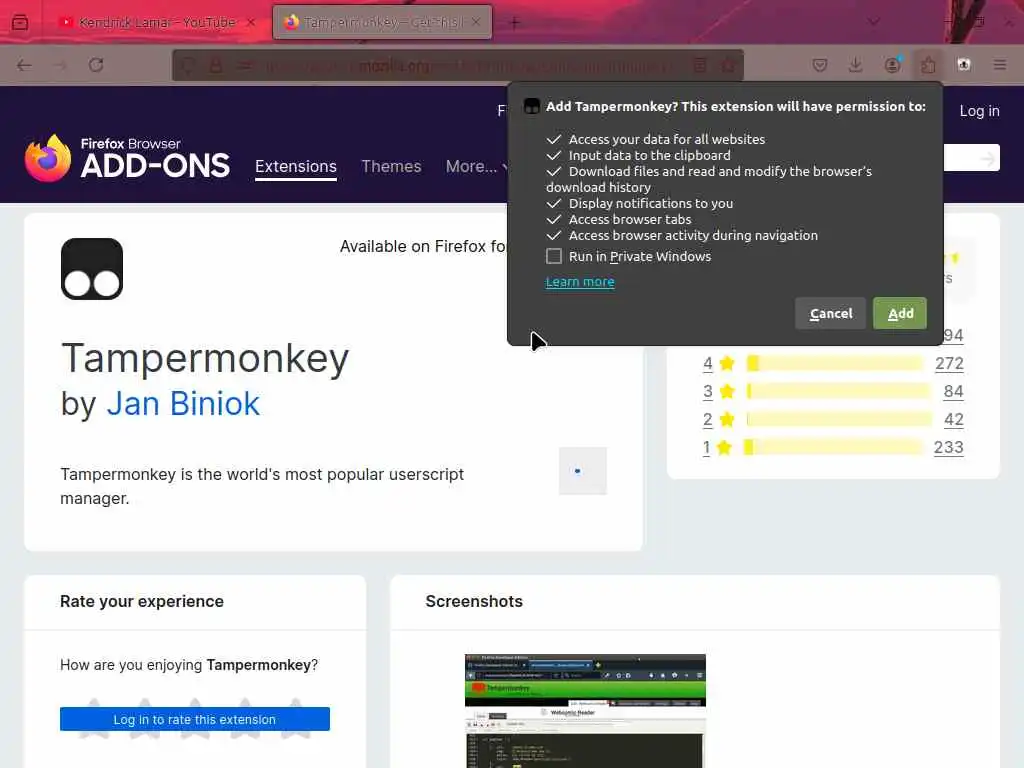Image resolution: width=1024 pixels, height=768 pixels.
Task: Open the Themes section
Action: [391, 167]
